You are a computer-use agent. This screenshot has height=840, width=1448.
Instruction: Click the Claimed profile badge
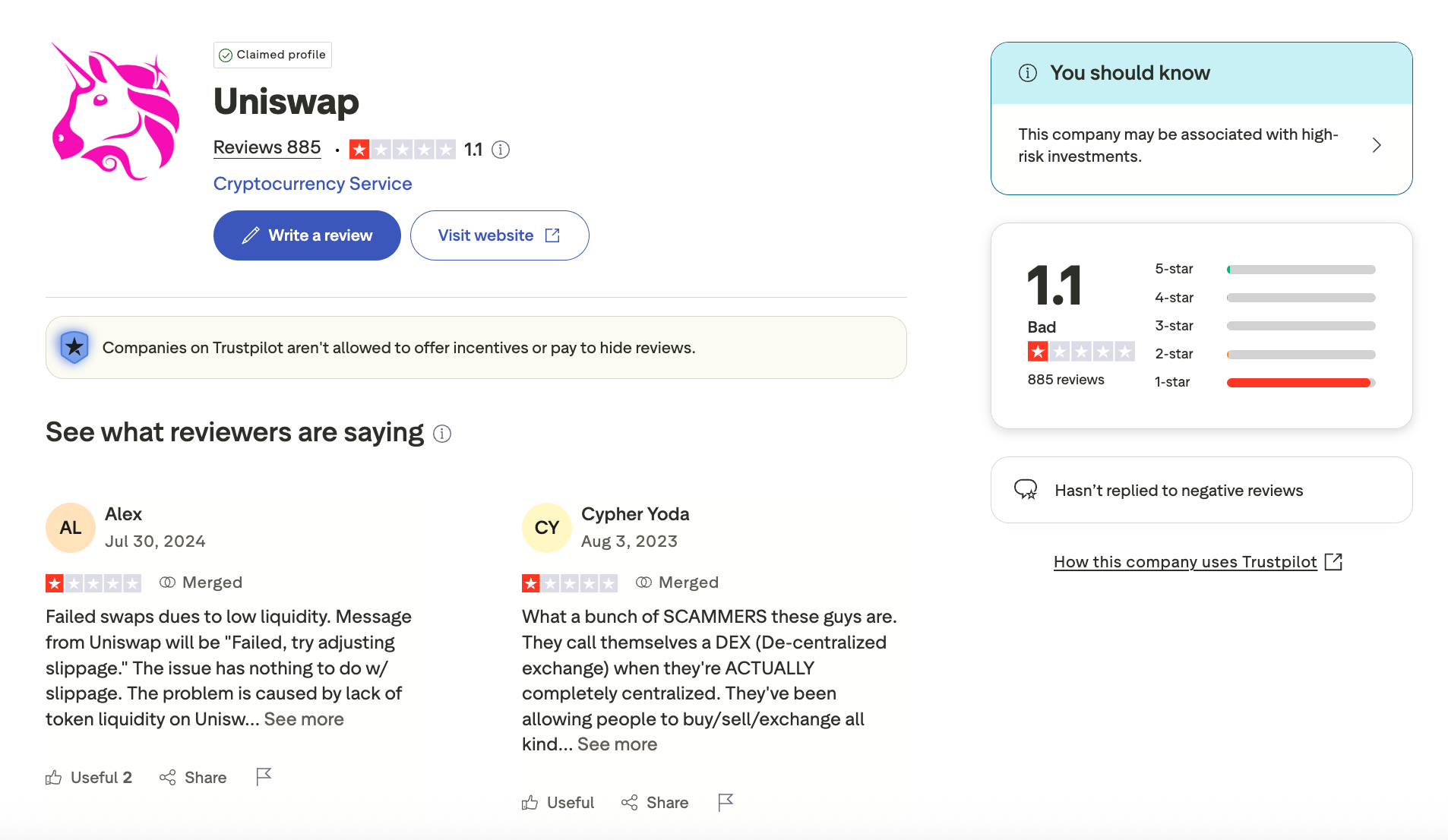click(x=273, y=55)
